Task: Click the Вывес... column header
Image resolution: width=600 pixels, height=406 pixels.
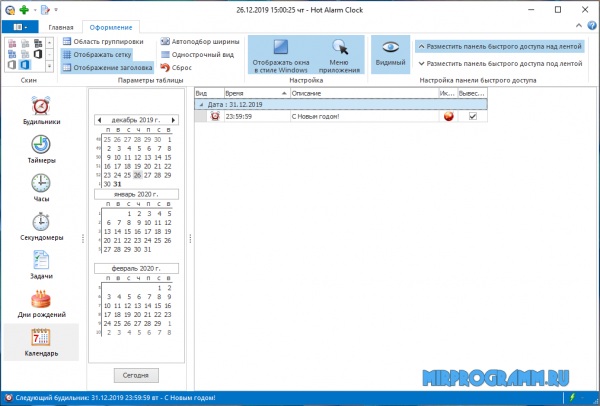Action: 473,93
